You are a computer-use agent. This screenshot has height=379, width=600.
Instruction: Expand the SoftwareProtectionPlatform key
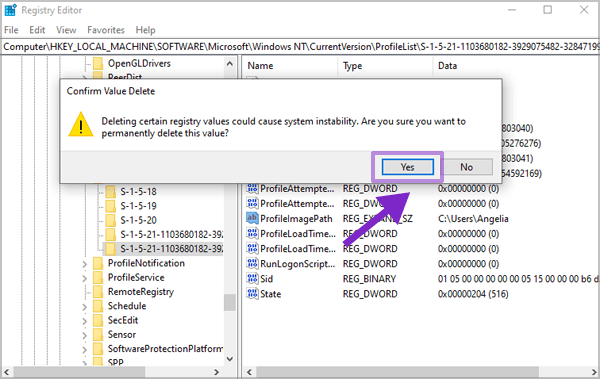tap(85, 350)
